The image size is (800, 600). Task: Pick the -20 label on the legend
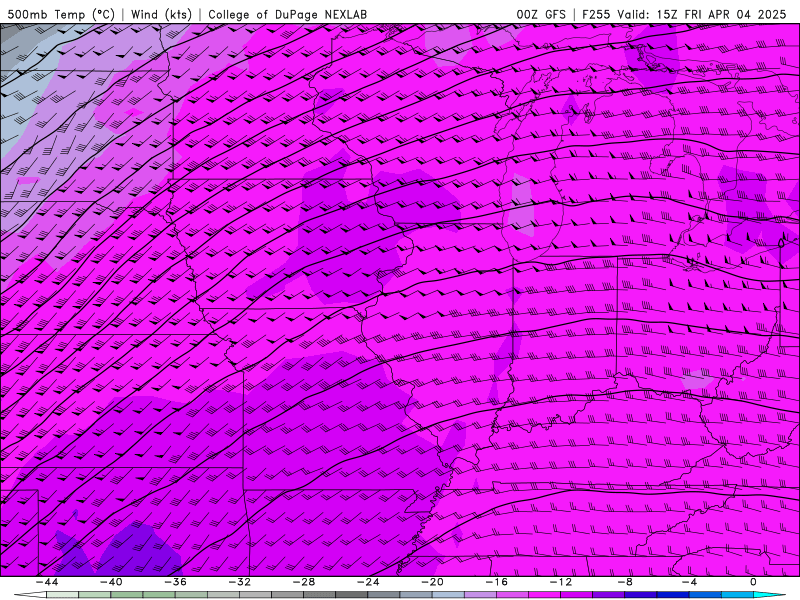[x=433, y=582]
